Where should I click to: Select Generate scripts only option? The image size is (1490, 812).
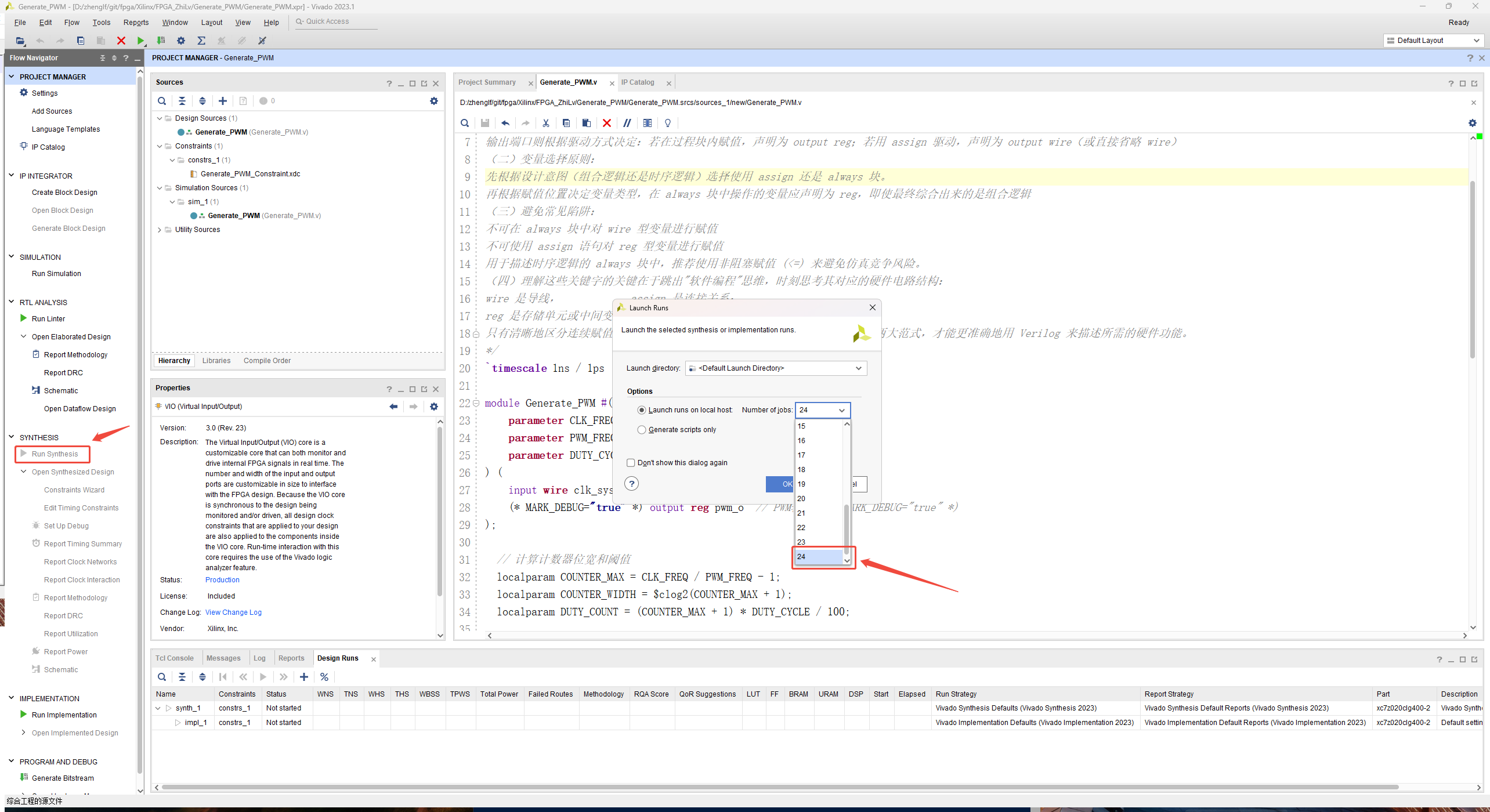tap(642, 430)
